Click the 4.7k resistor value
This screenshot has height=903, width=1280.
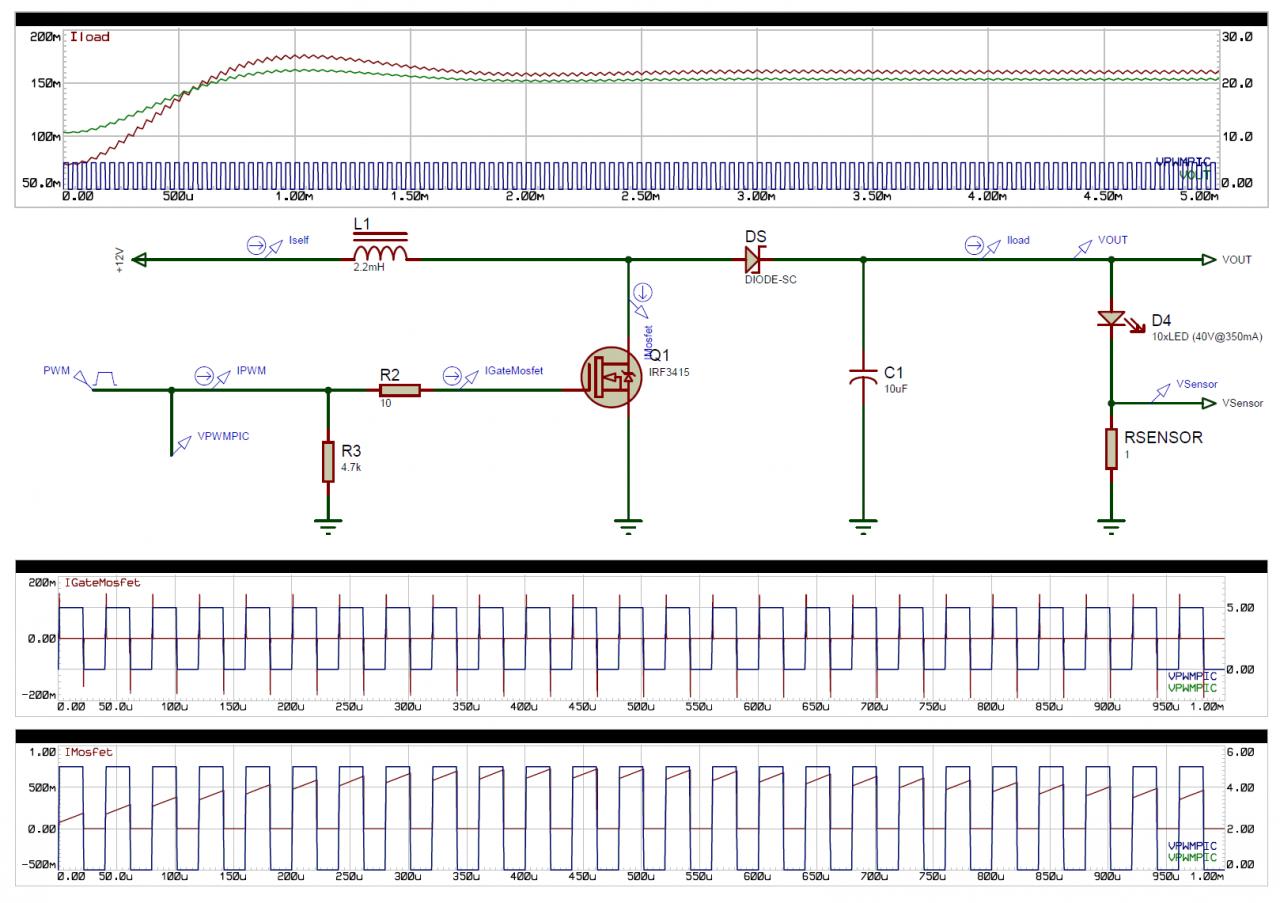pyautogui.click(x=351, y=466)
